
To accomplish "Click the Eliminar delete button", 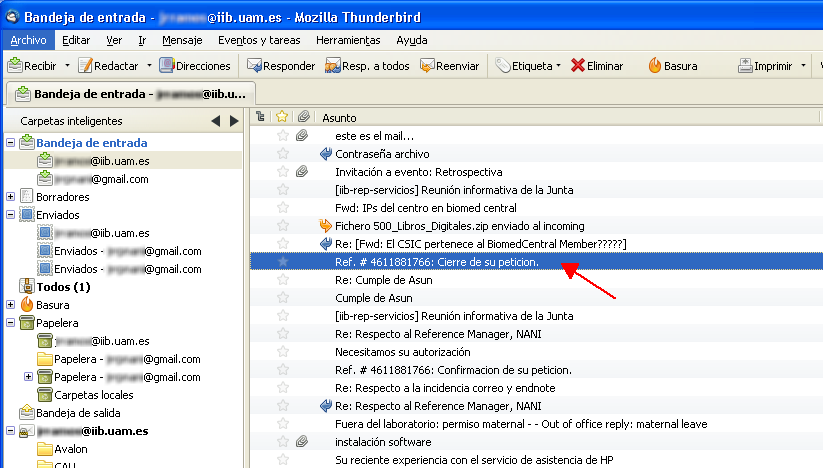I will point(597,66).
